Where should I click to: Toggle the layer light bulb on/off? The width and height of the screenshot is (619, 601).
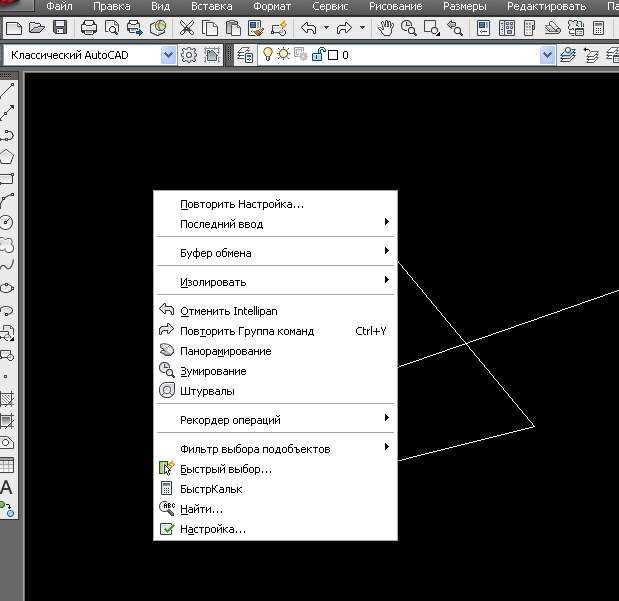268,54
